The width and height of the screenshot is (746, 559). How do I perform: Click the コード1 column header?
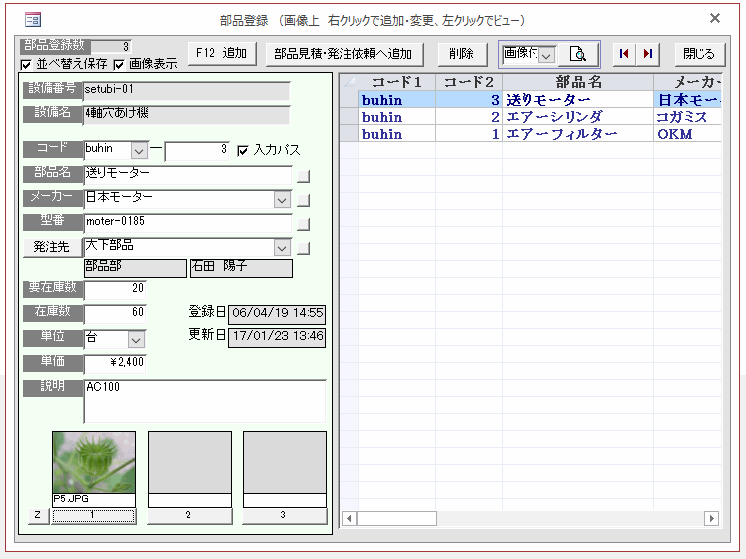point(397,82)
